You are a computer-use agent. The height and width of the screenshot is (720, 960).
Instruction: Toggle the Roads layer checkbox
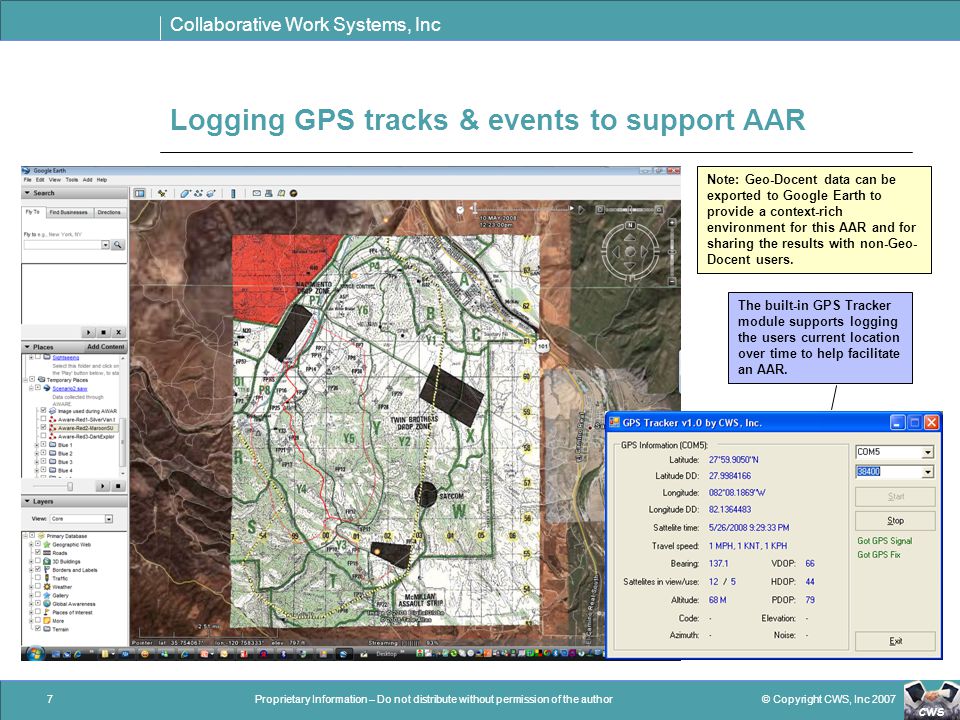coord(38,552)
